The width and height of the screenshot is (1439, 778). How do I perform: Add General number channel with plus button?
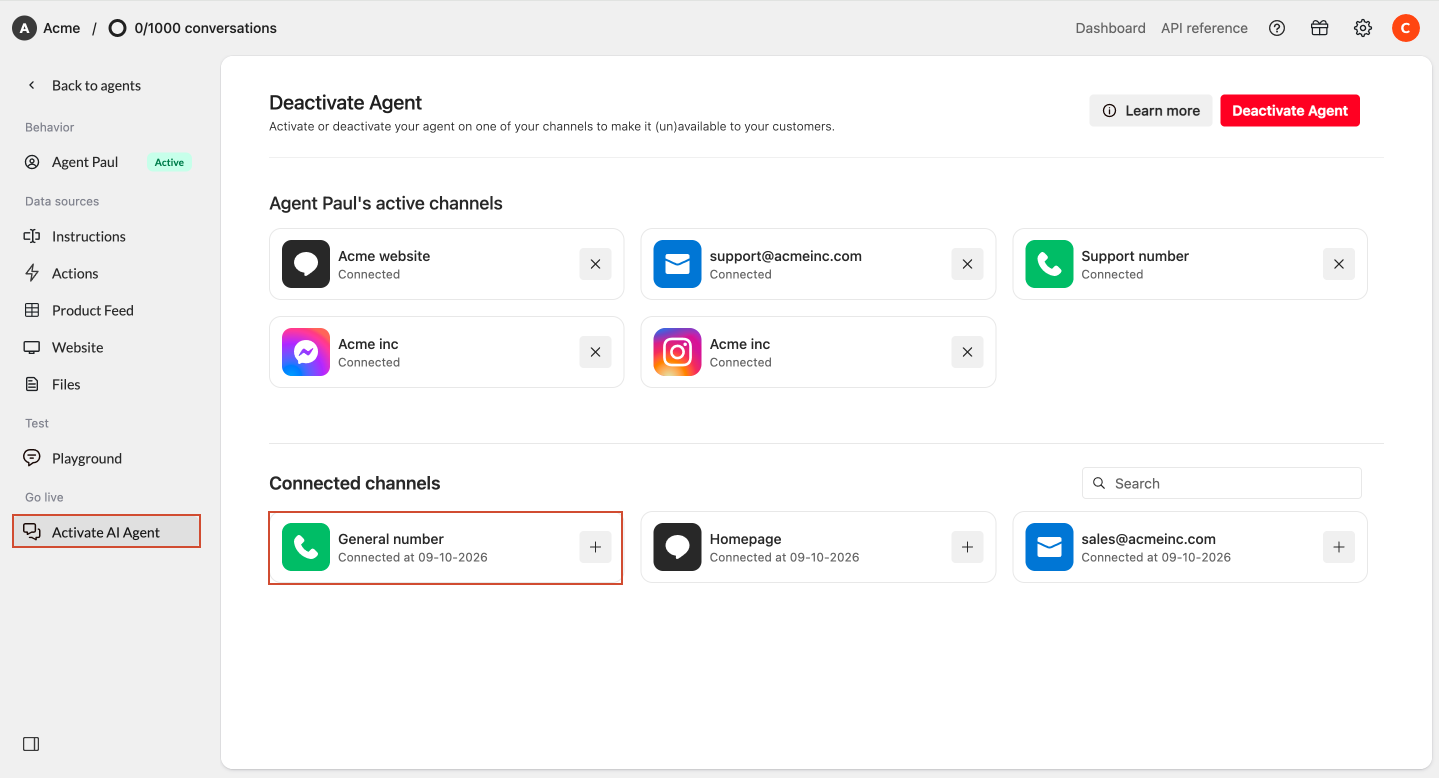(595, 547)
